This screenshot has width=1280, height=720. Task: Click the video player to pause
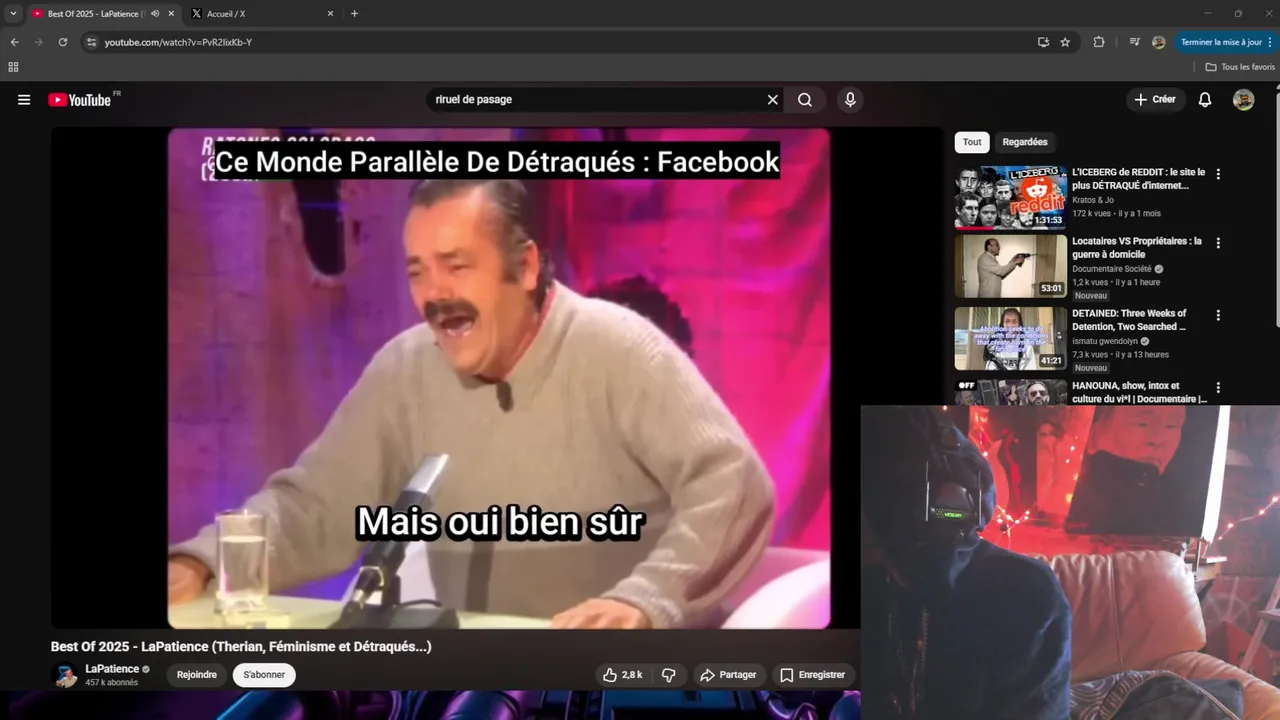point(498,378)
